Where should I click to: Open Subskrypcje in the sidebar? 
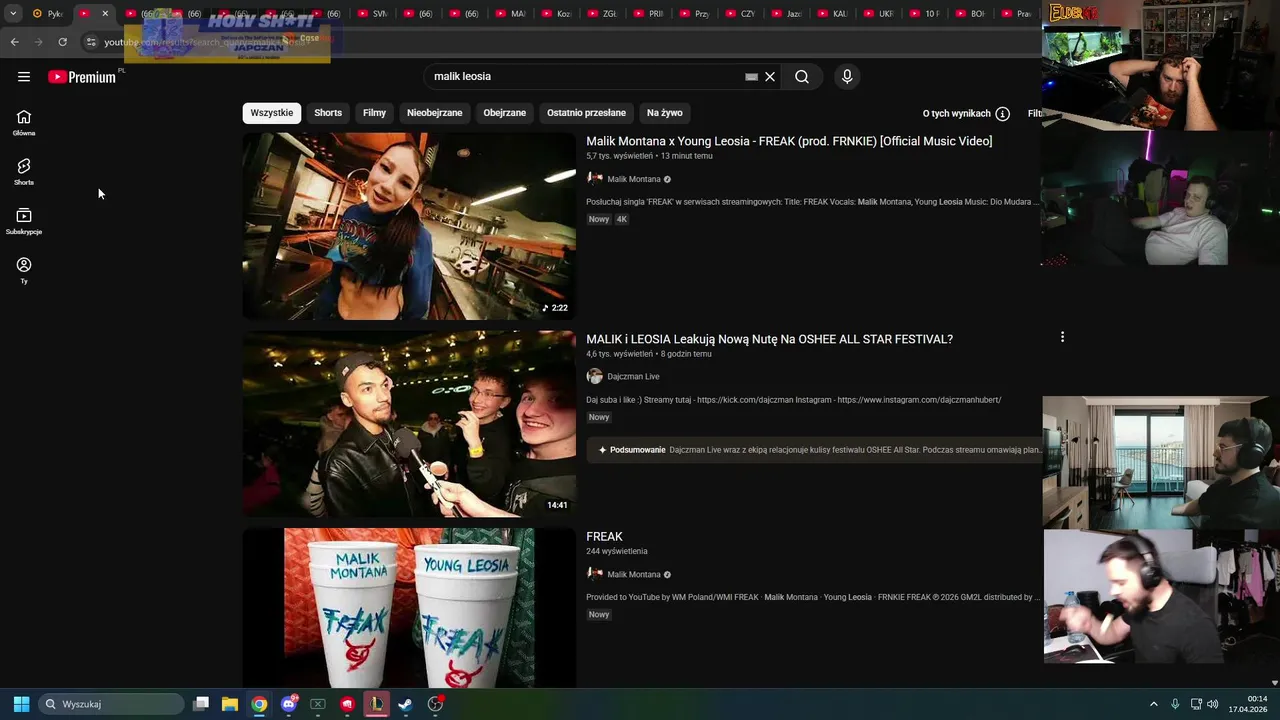[24, 221]
